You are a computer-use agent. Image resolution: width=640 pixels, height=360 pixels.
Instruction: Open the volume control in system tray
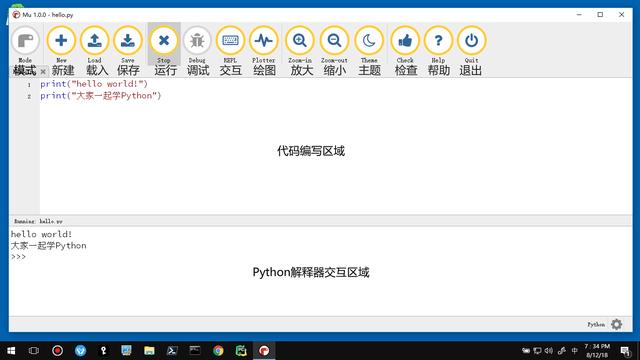(549, 351)
